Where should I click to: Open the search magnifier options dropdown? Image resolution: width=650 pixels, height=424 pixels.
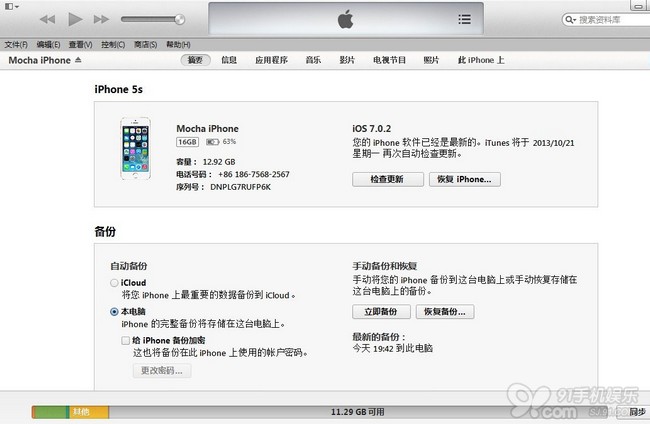pyautogui.click(x=571, y=19)
